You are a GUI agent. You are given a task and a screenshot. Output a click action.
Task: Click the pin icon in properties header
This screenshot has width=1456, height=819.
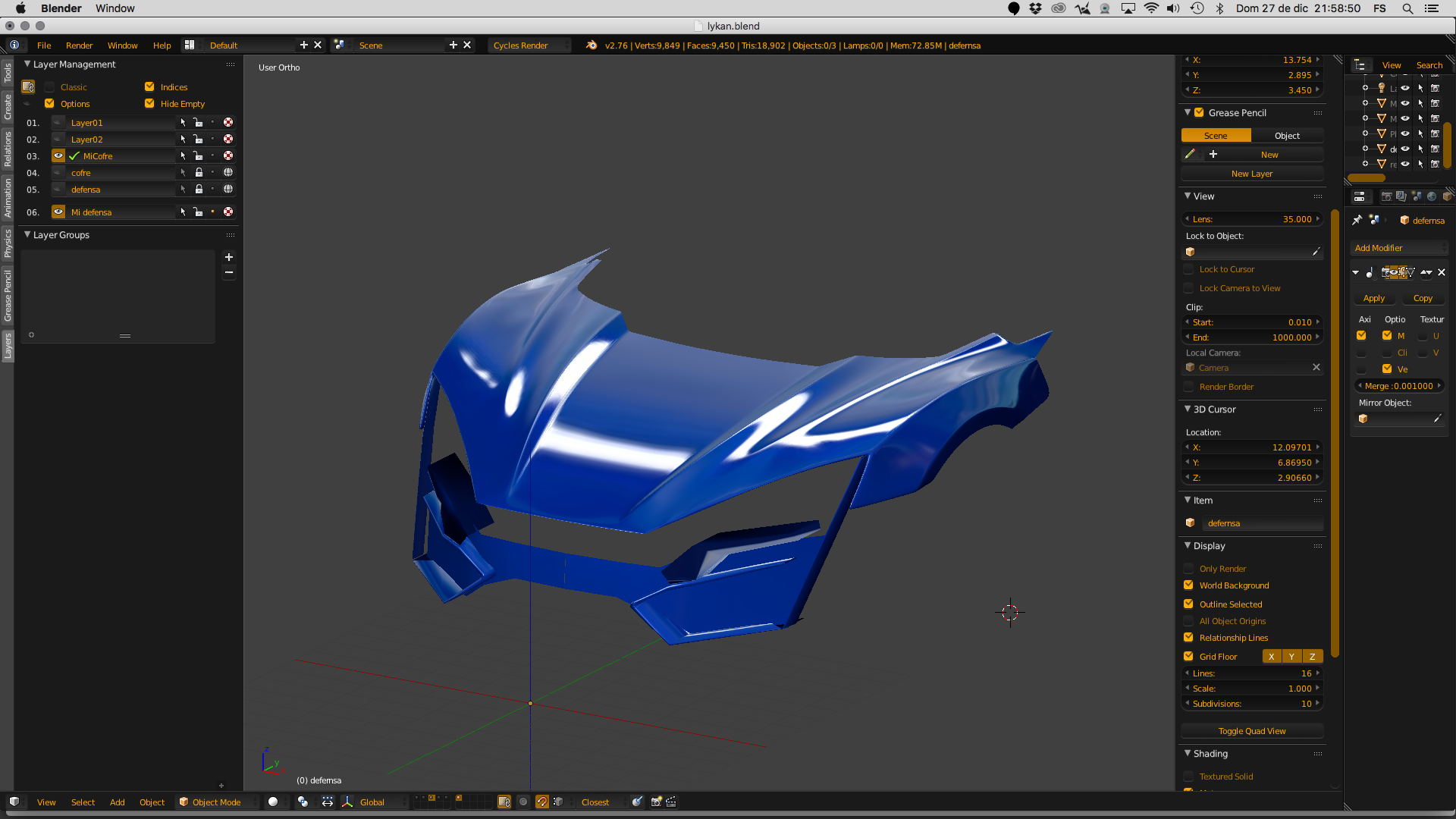pyautogui.click(x=1357, y=220)
